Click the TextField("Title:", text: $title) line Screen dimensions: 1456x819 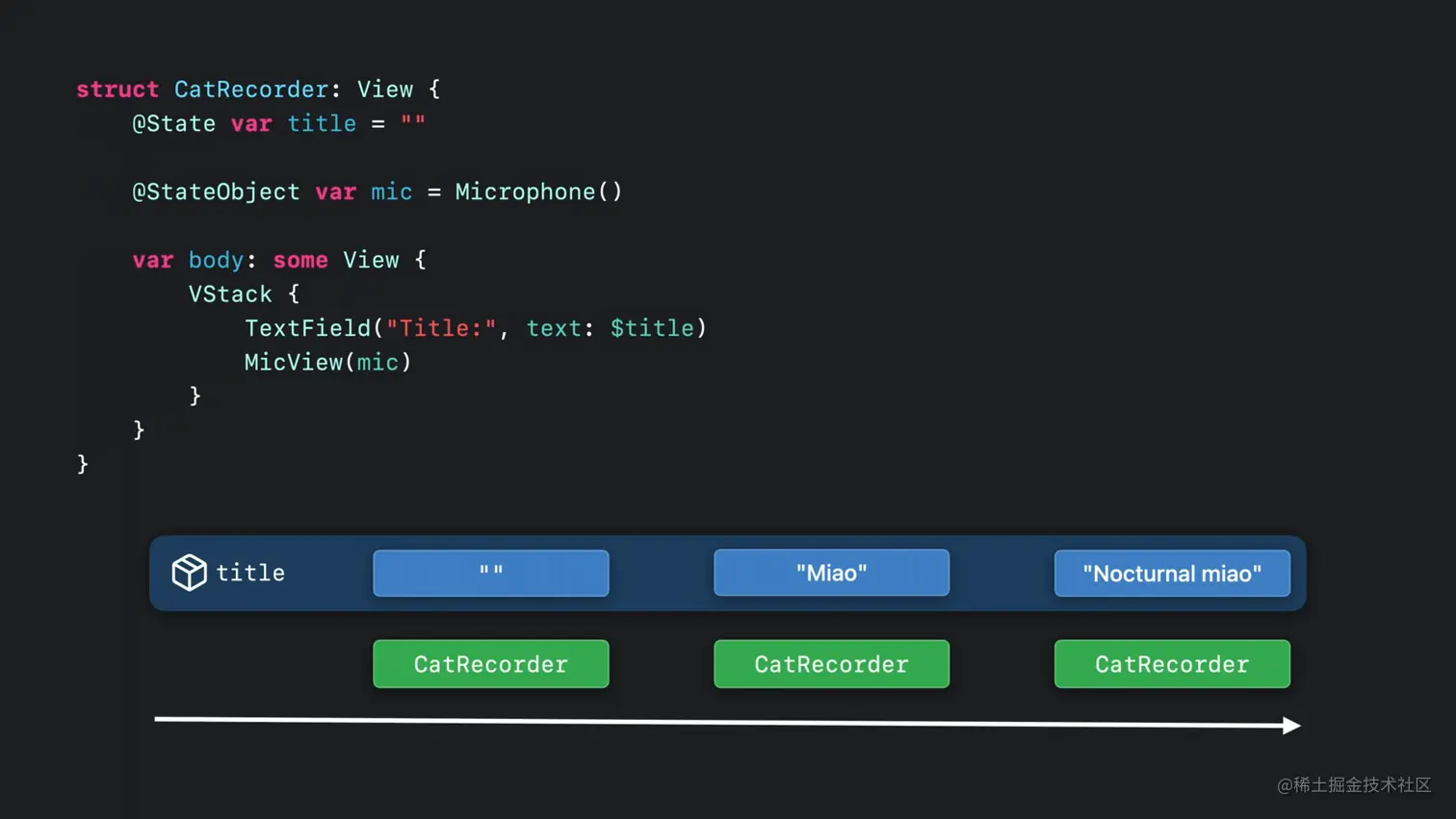tap(476, 328)
